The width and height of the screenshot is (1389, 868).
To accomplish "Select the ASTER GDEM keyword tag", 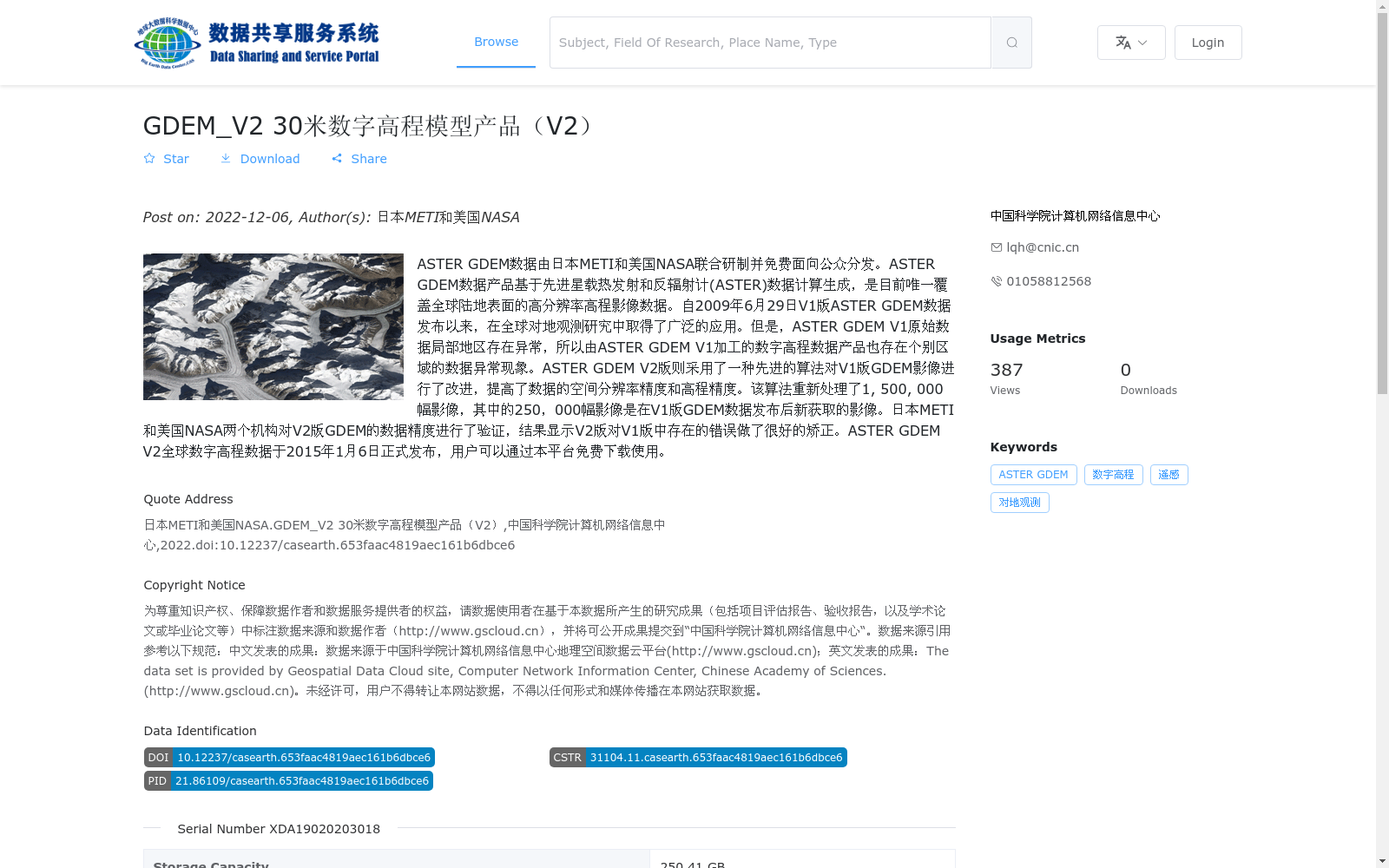I will point(1033,475).
